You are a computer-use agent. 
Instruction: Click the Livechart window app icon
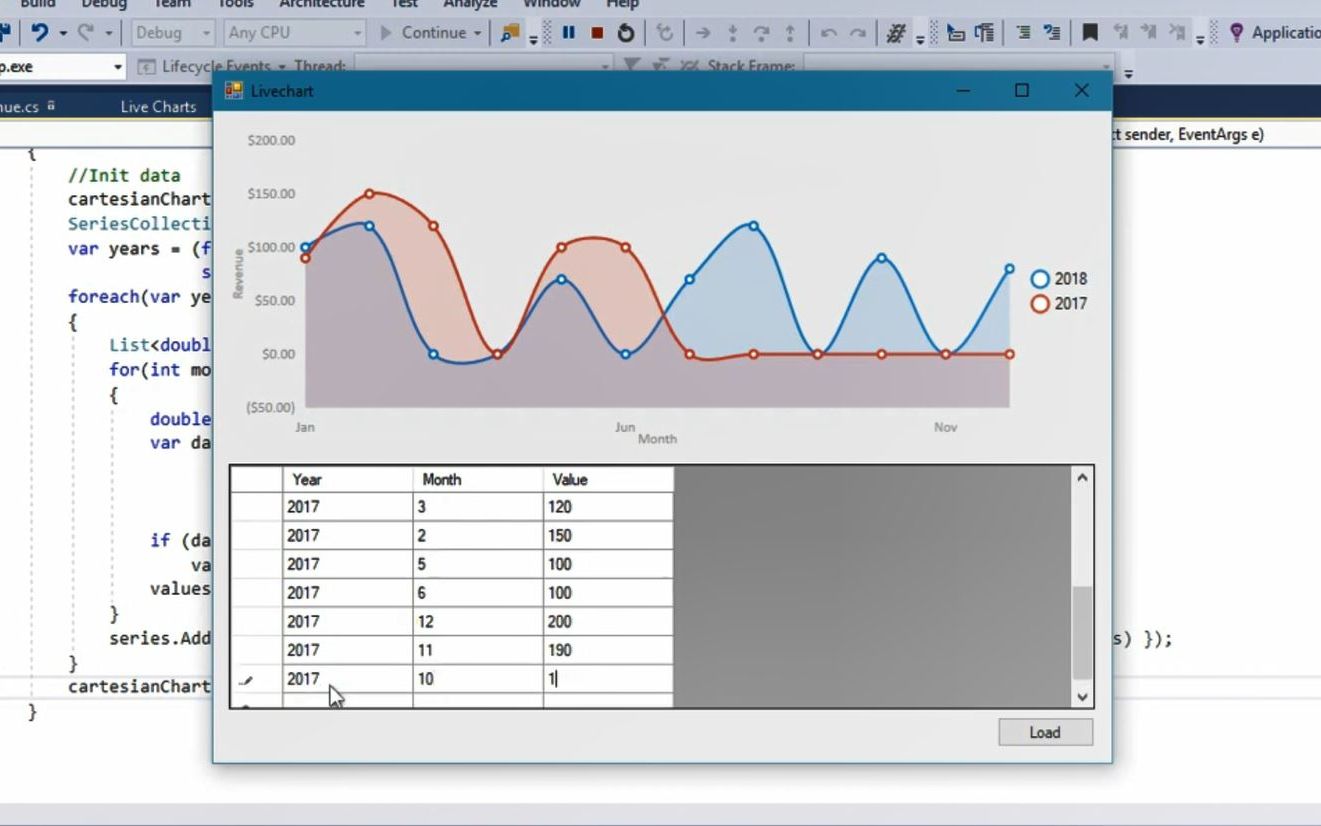(x=234, y=90)
